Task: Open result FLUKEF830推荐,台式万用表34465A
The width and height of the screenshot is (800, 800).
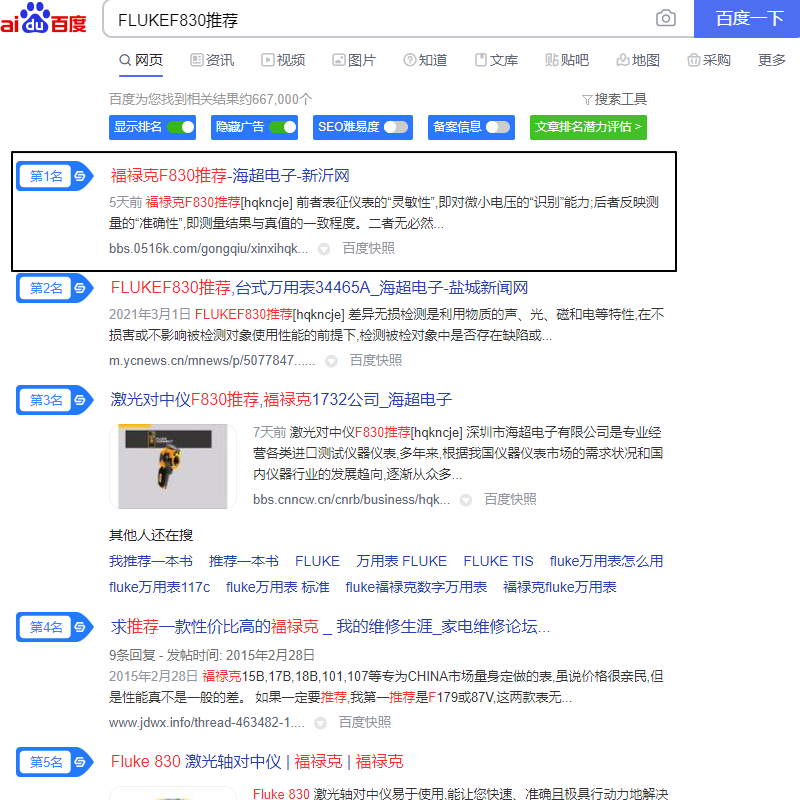Action: tap(319, 288)
